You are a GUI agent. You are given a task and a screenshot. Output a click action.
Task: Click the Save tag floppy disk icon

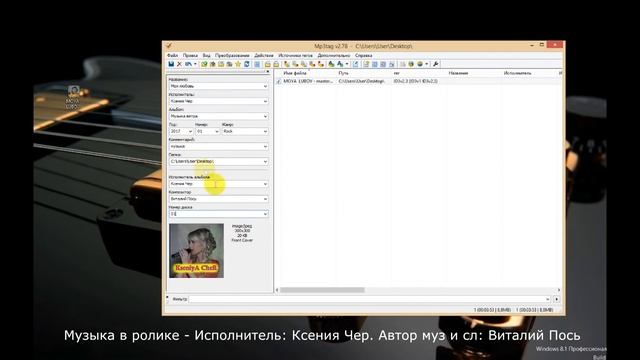coord(171,64)
